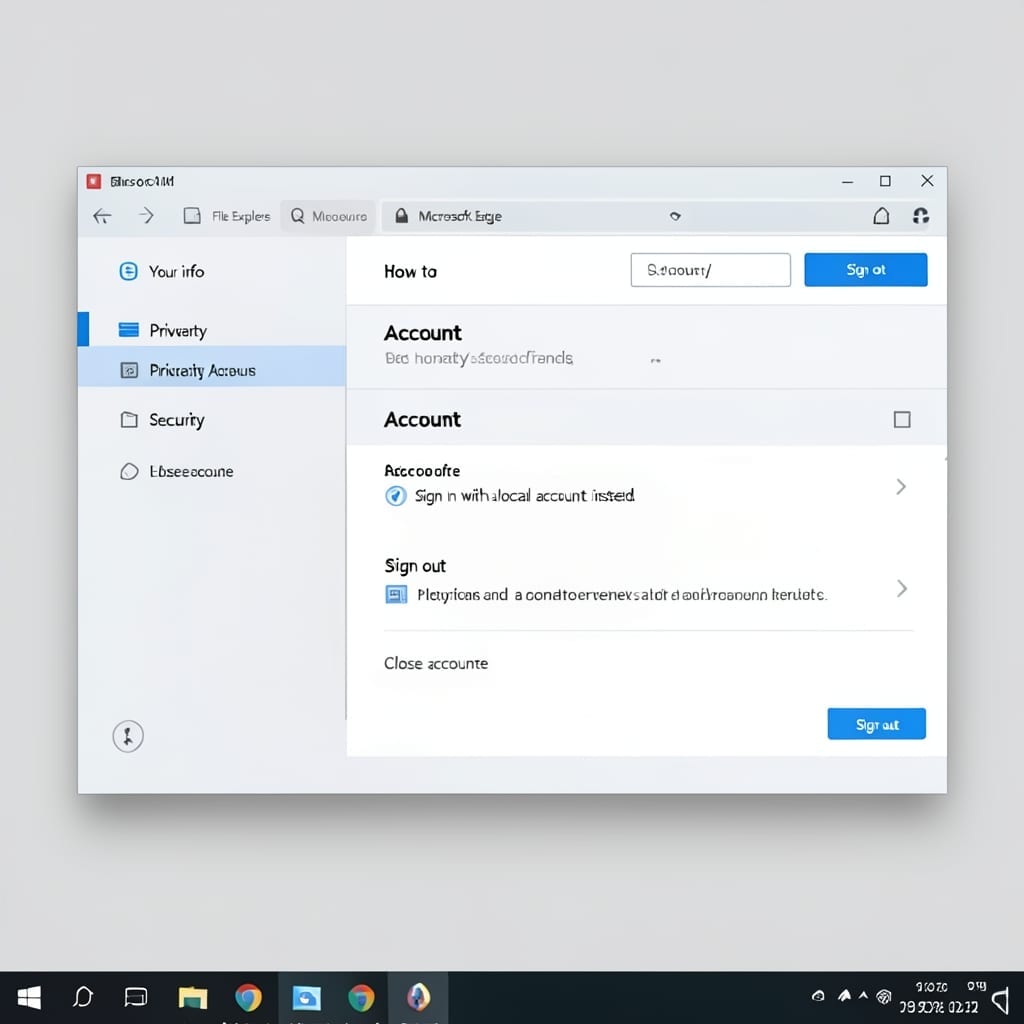
Task: Click the home icon at toolbar right
Action: pos(881,216)
